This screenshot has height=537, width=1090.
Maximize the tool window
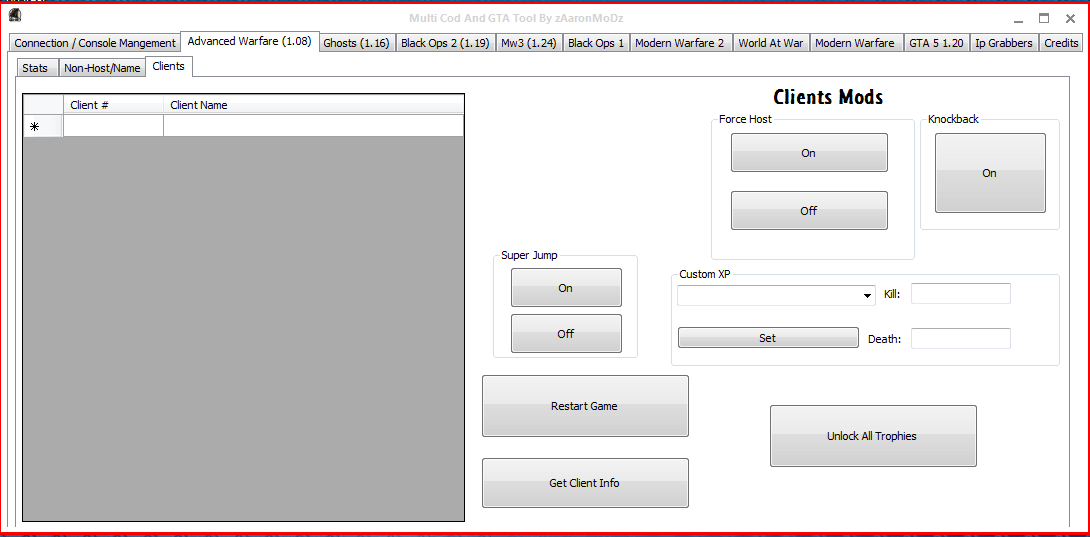coord(1044,19)
